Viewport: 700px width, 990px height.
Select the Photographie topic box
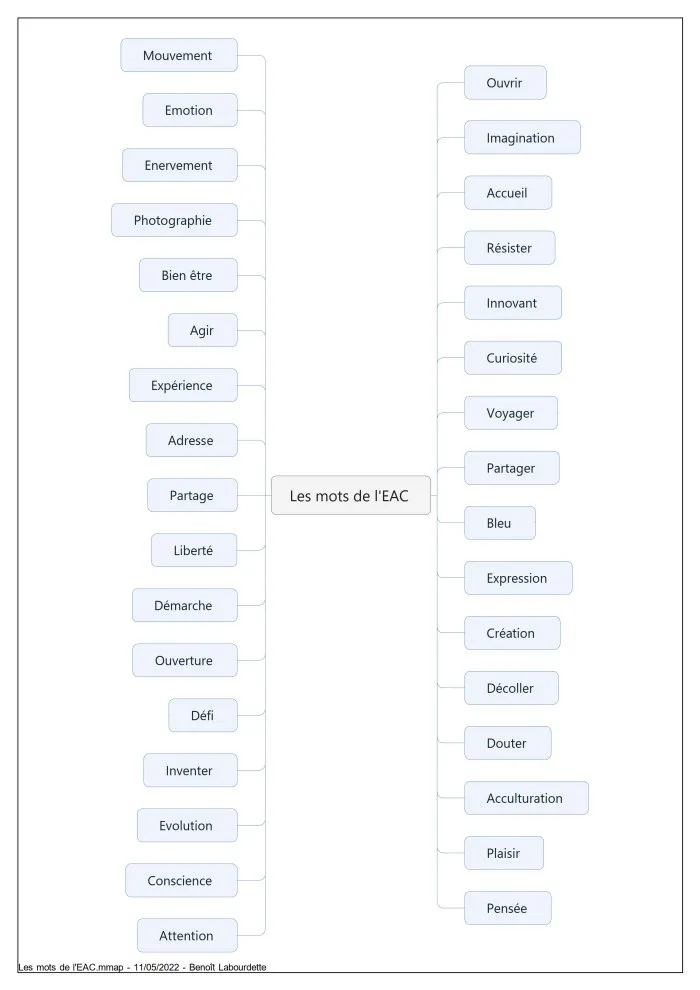[175, 220]
